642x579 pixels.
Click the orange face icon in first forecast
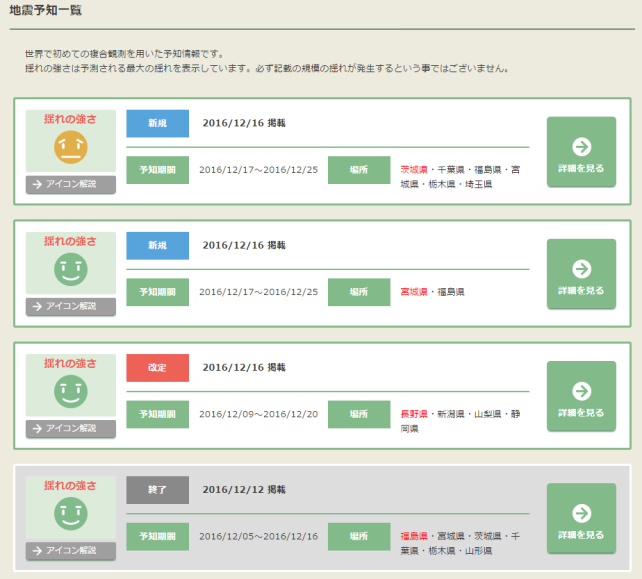[x=71, y=149]
